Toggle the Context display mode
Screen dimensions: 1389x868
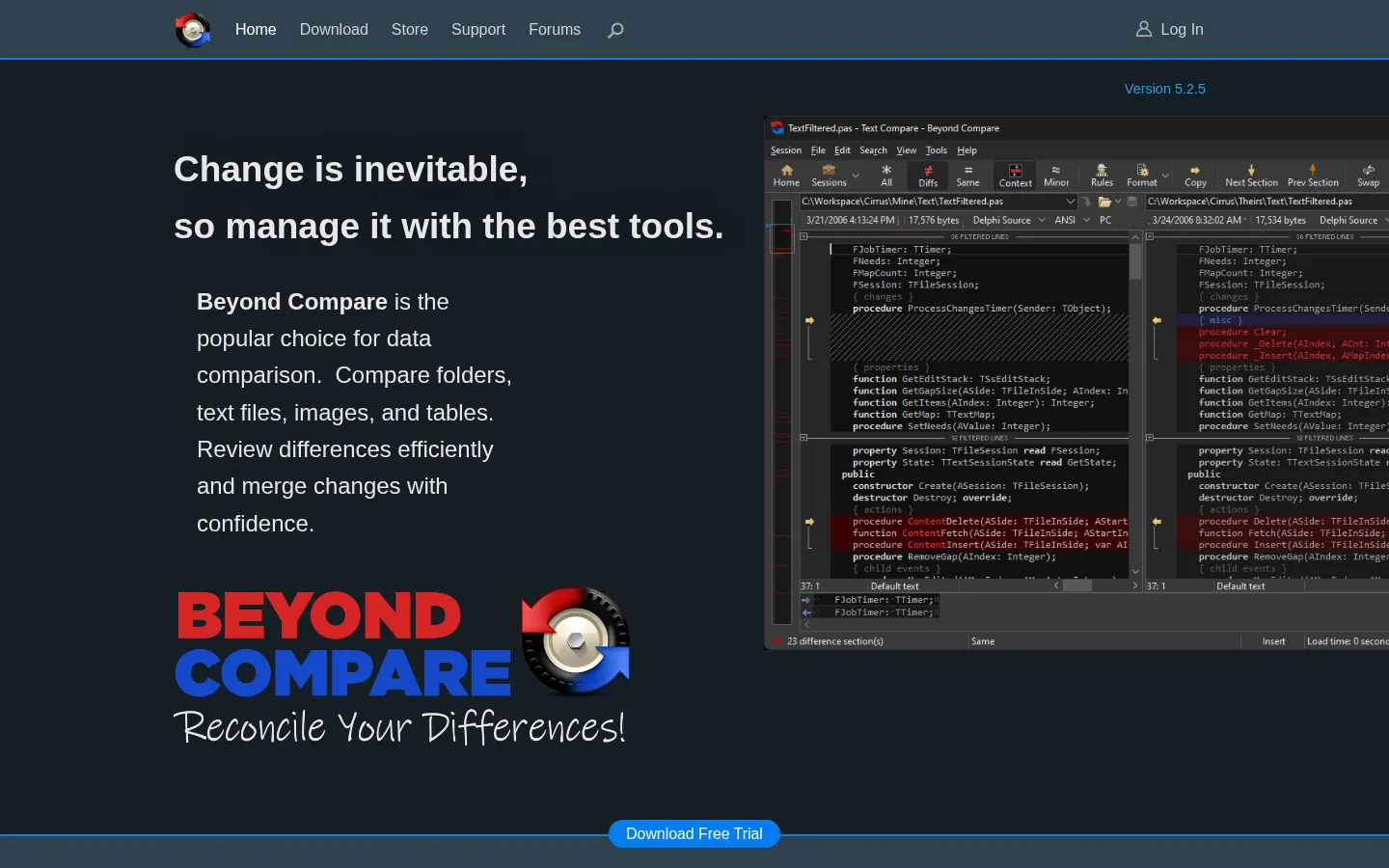pyautogui.click(x=1015, y=176)
